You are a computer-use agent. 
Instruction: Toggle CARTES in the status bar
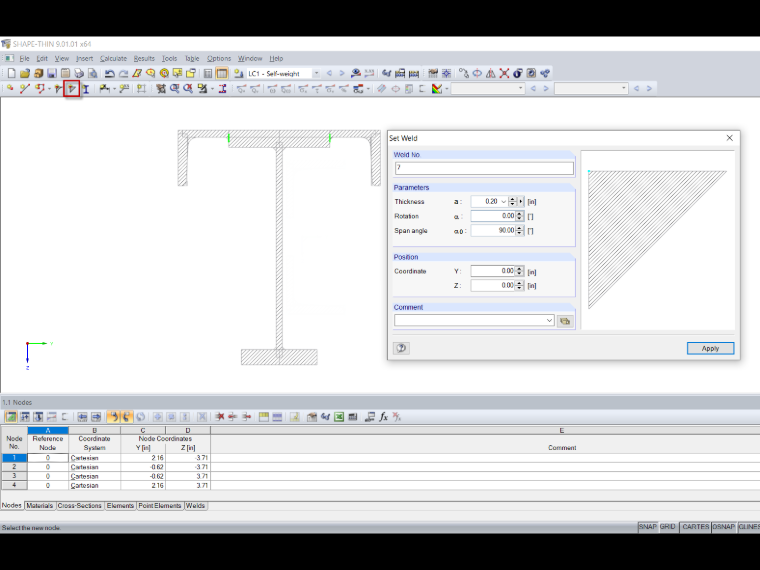(x=696, y=527)
